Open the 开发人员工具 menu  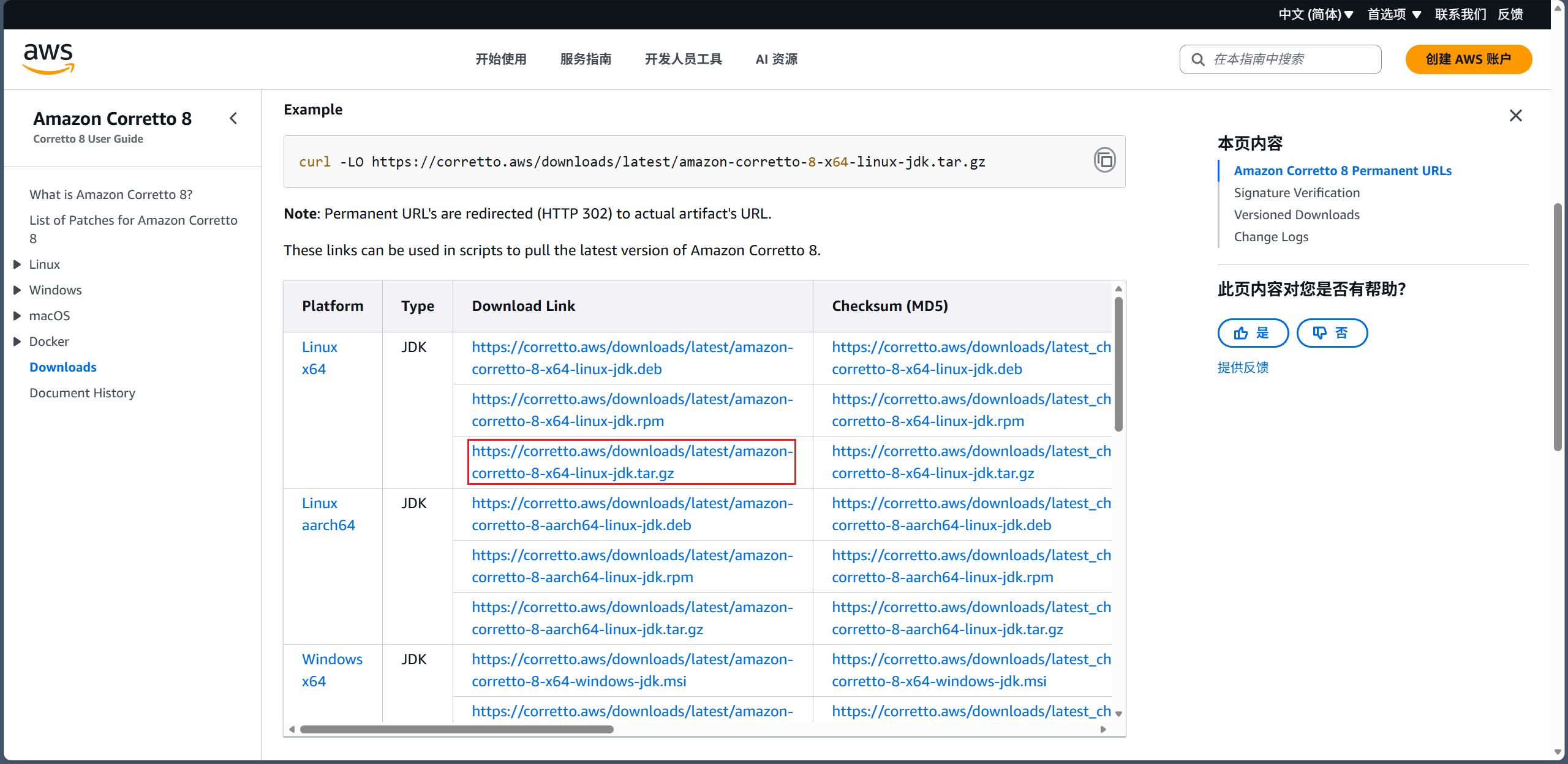(x=684, y=59)
